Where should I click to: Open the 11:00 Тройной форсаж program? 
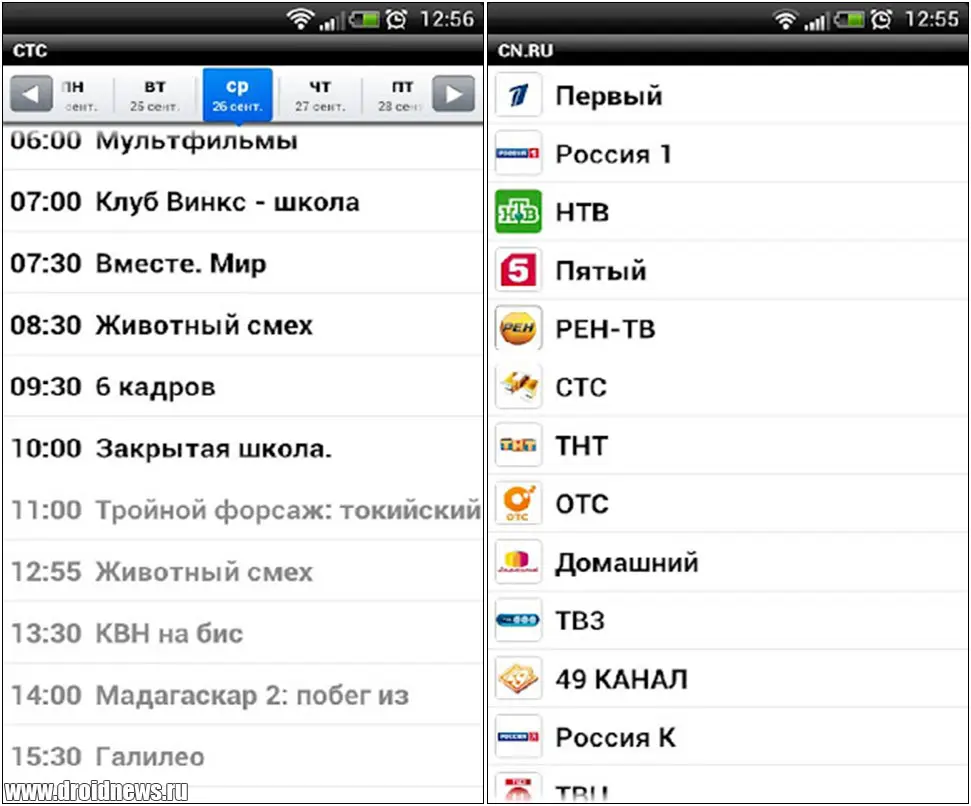point(243,510)
